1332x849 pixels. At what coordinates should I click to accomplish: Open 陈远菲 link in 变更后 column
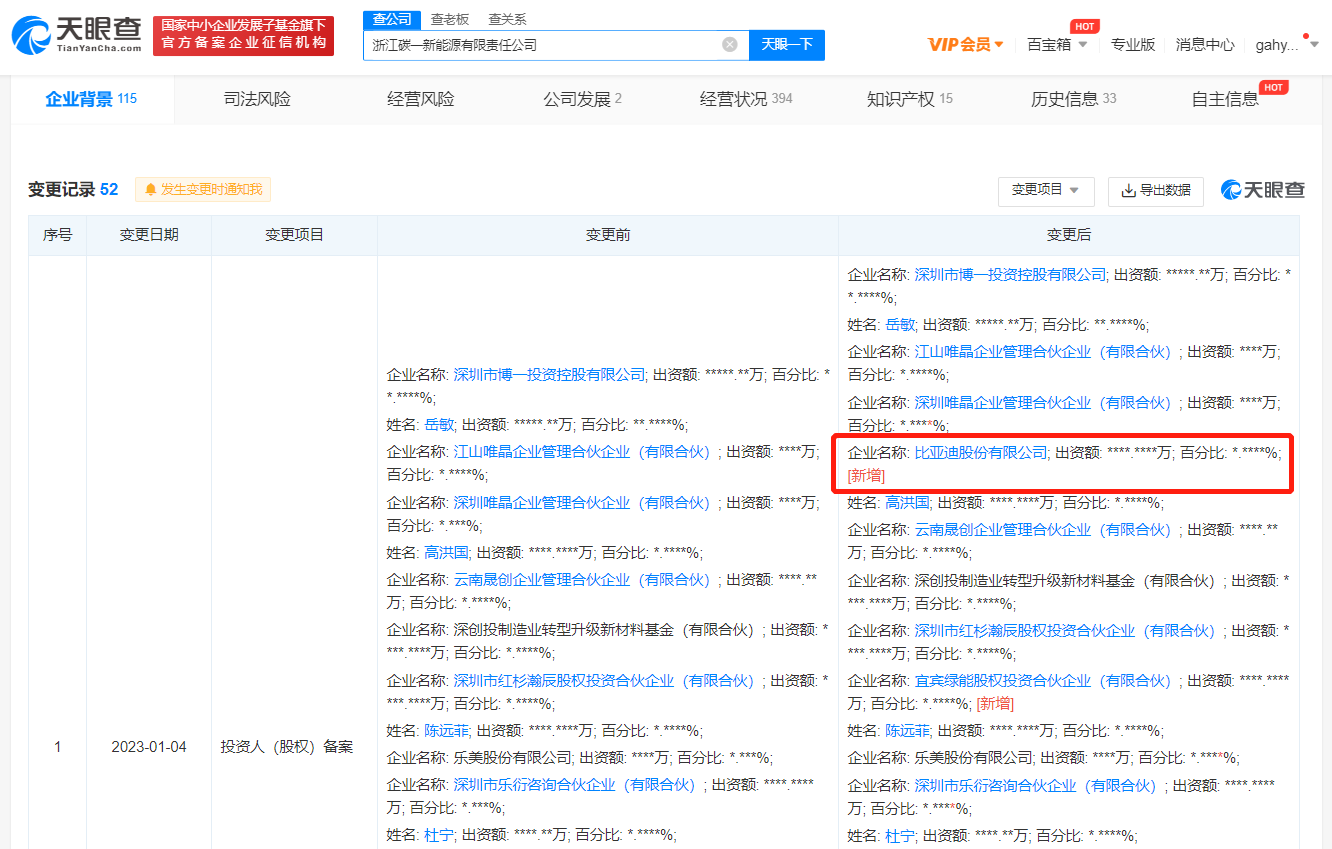[x=907, y=730]
